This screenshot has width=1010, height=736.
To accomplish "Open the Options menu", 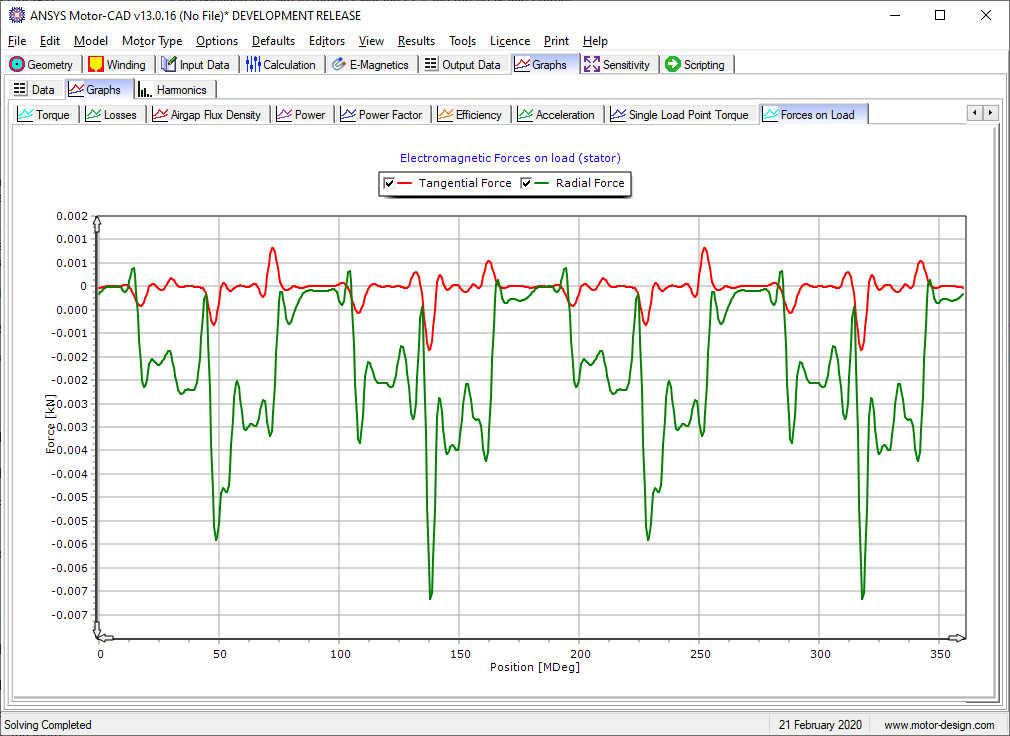I will [x=217, y=41].
